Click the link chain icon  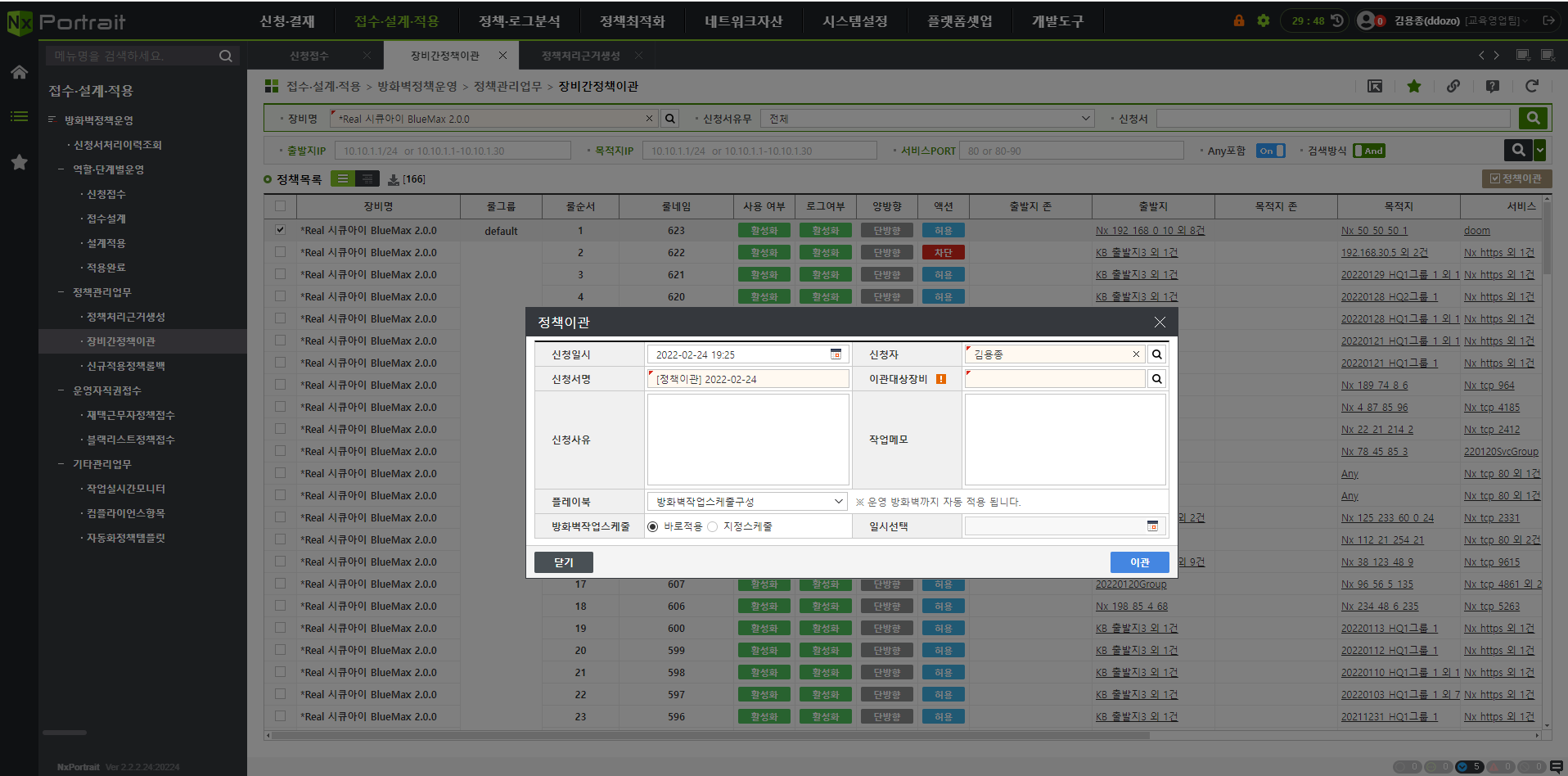tap(1453, 86)
